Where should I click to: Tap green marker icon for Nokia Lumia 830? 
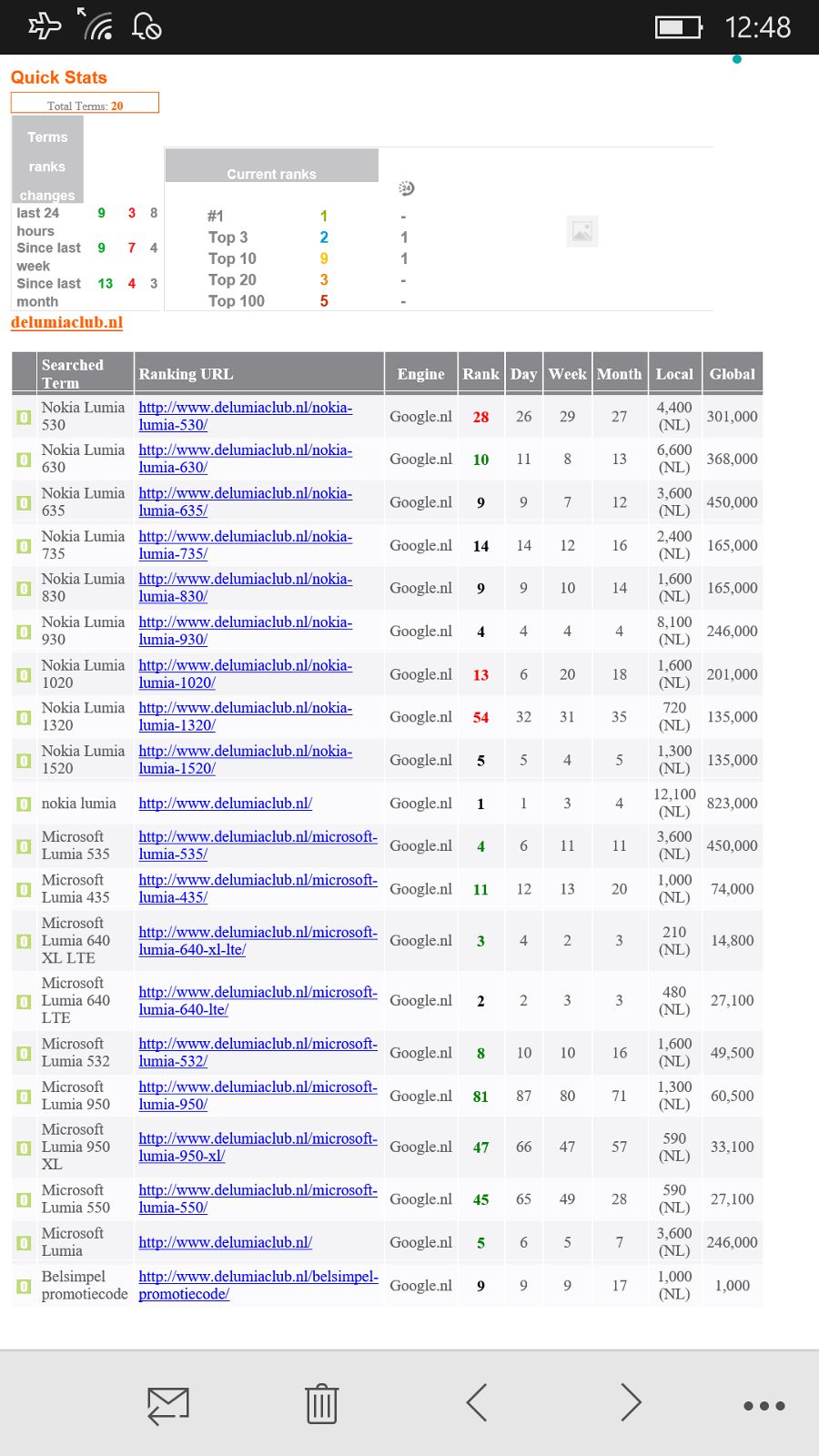pyautogui.click(x=25, y=589)
